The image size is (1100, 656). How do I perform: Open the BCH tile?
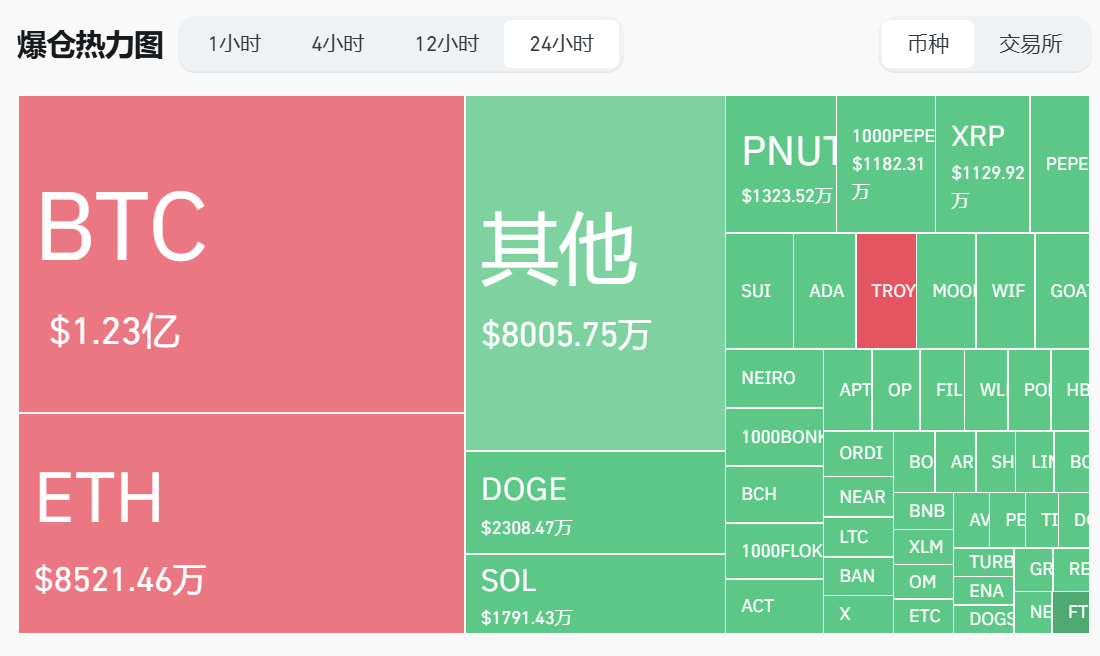(x=773, y=494)
